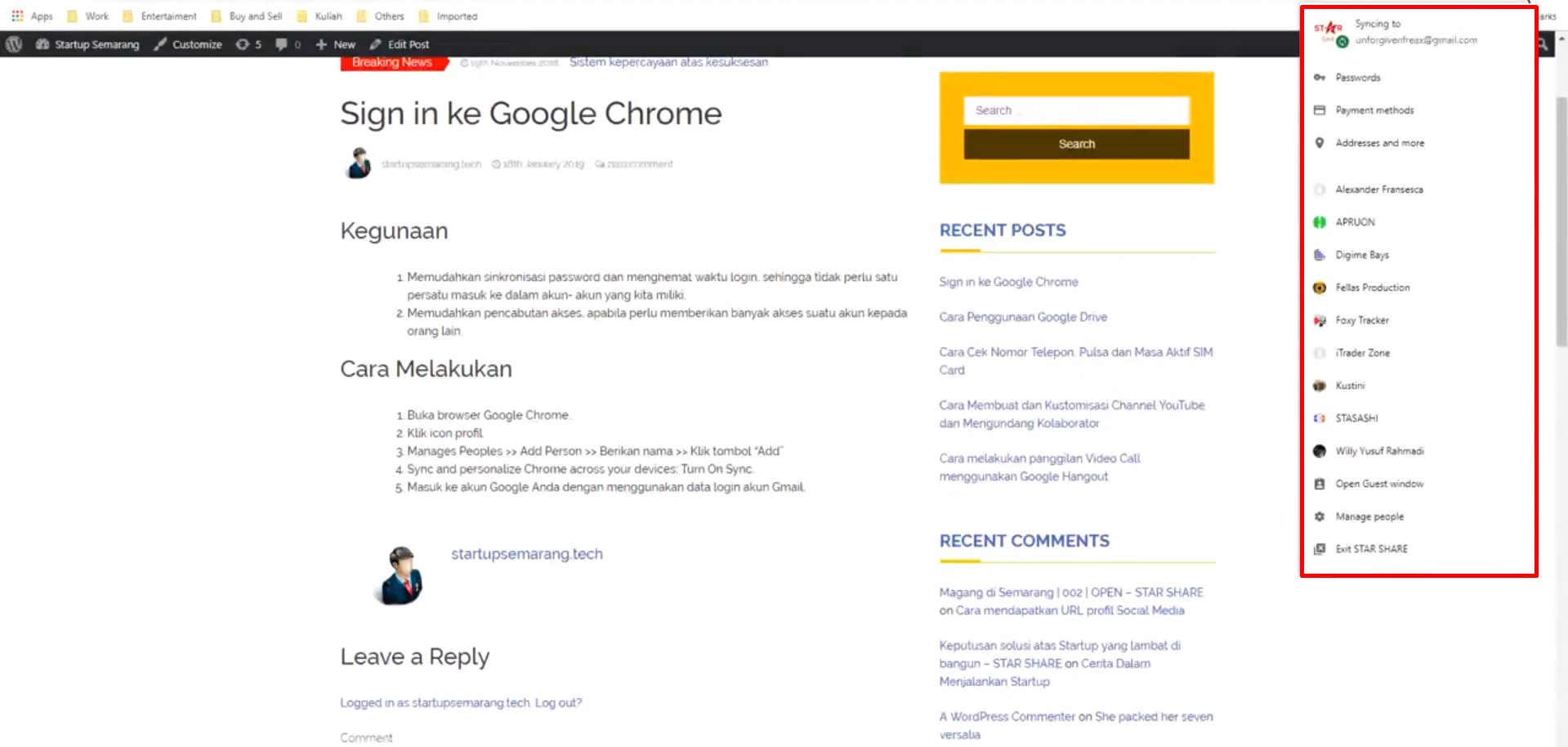Open the Others bookmarks folder
The image size is (1568, 747).
pos(381,16)
